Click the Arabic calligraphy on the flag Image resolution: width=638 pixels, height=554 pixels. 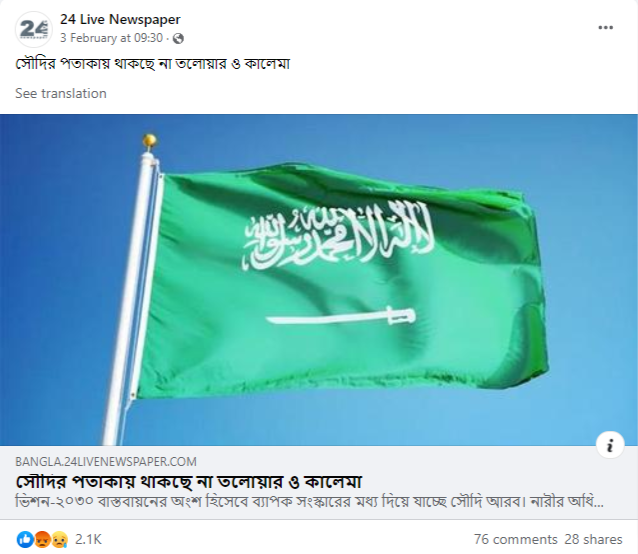click(x=338, y=236)
